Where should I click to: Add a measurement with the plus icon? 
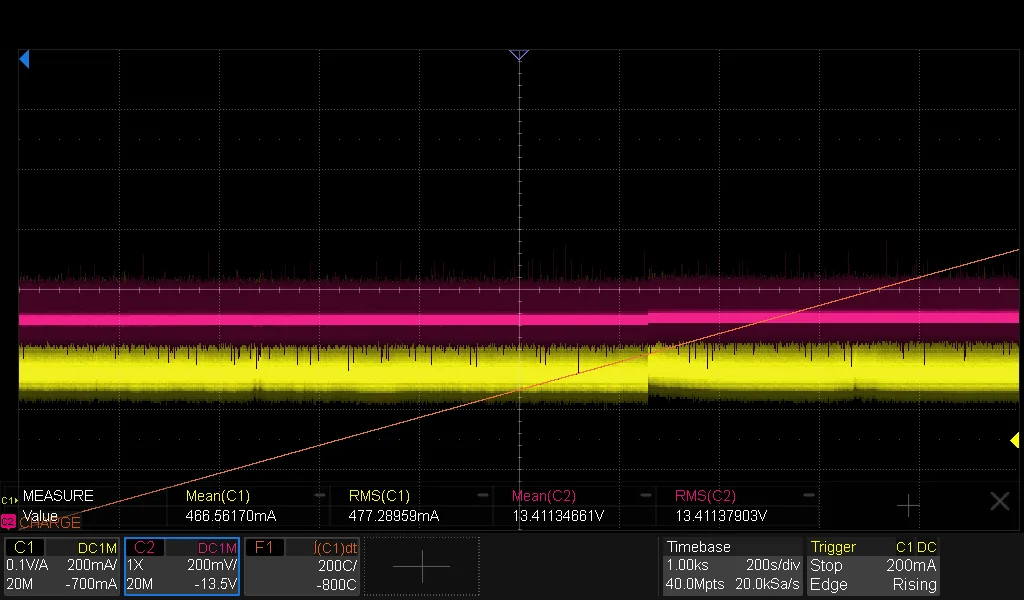tap(908, 505)
